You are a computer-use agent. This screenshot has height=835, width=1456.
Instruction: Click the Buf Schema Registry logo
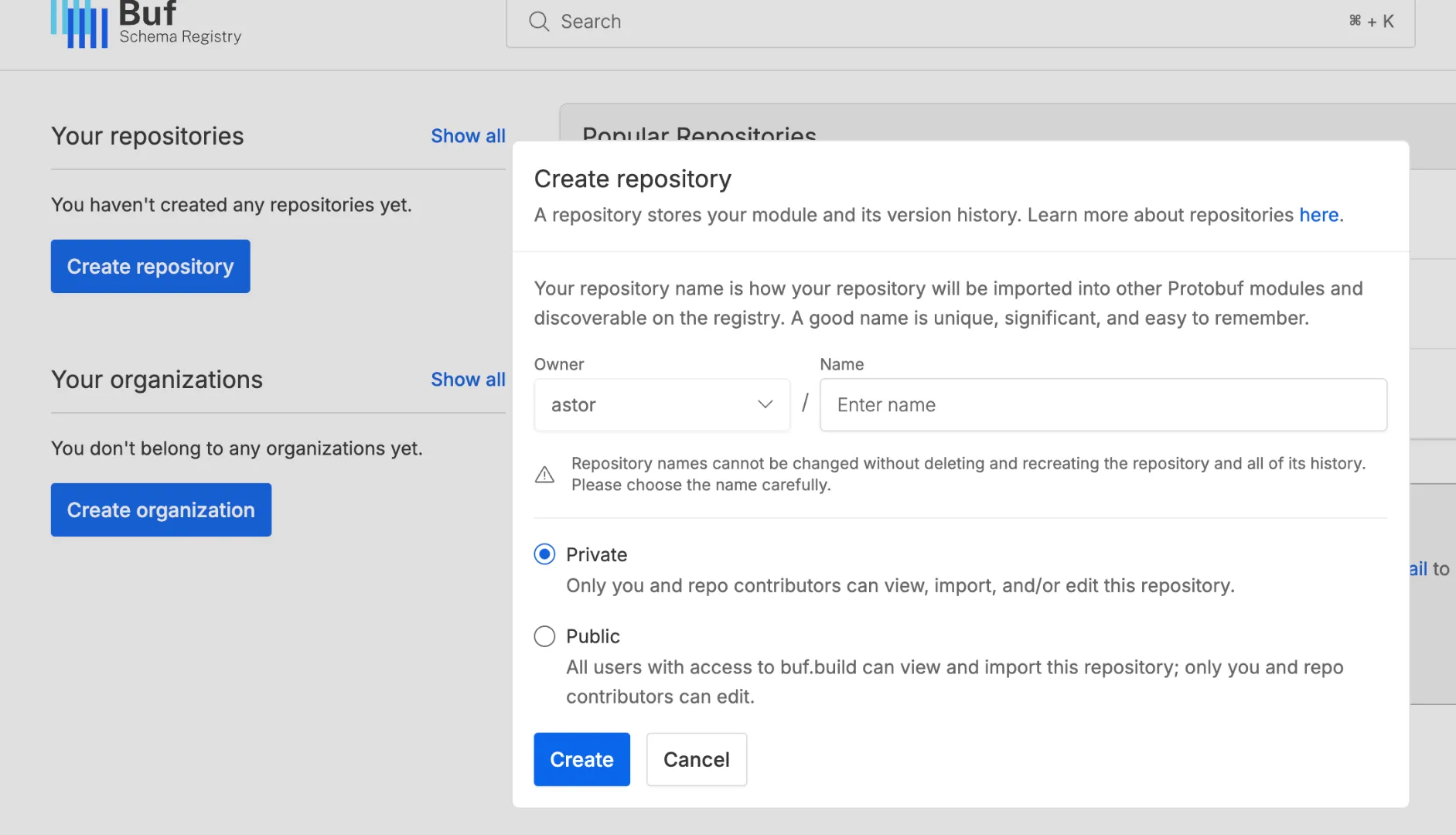pyautogui.click(x=146, y=24)
